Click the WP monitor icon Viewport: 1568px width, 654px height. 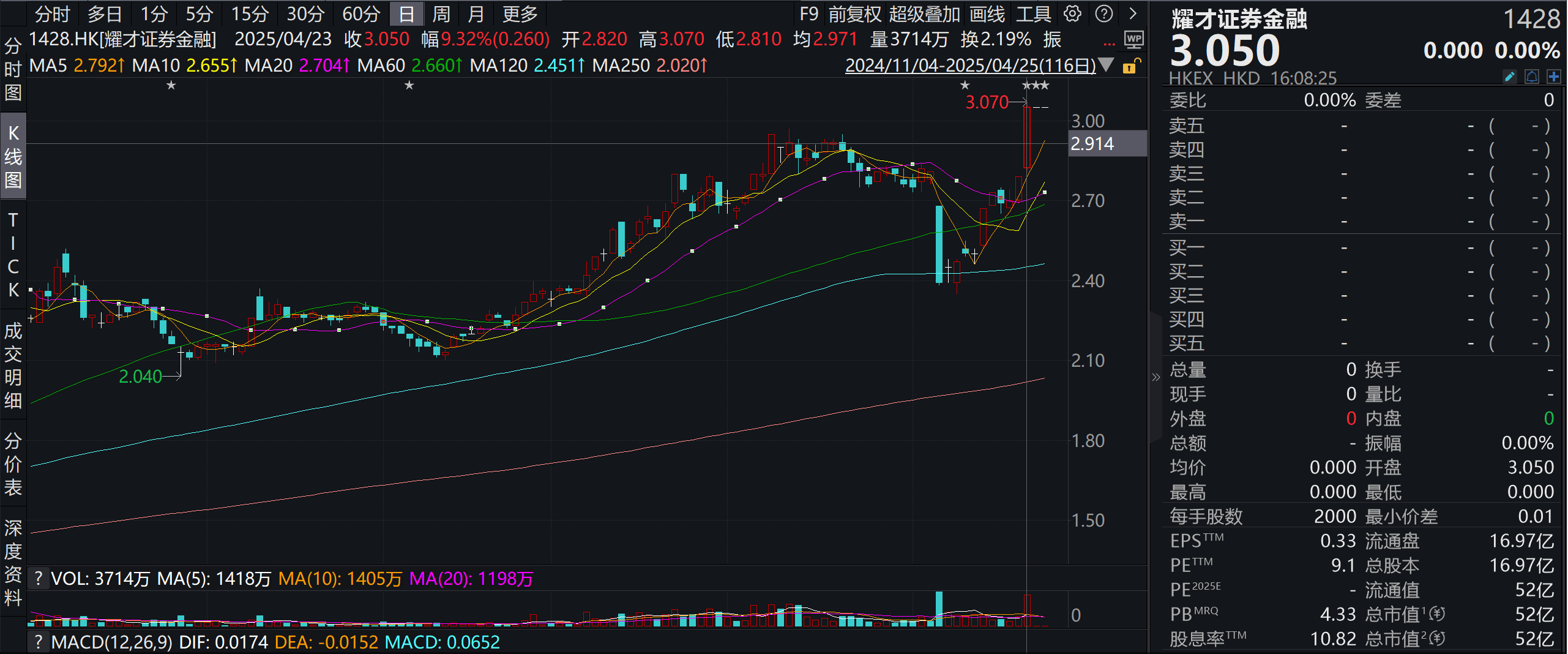(x=1133, y=40)
